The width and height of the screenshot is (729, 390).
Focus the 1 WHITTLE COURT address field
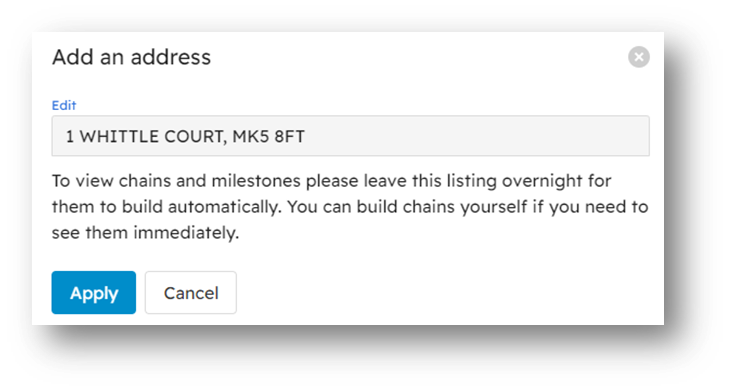pyautogui.click(x=351, y=136)
